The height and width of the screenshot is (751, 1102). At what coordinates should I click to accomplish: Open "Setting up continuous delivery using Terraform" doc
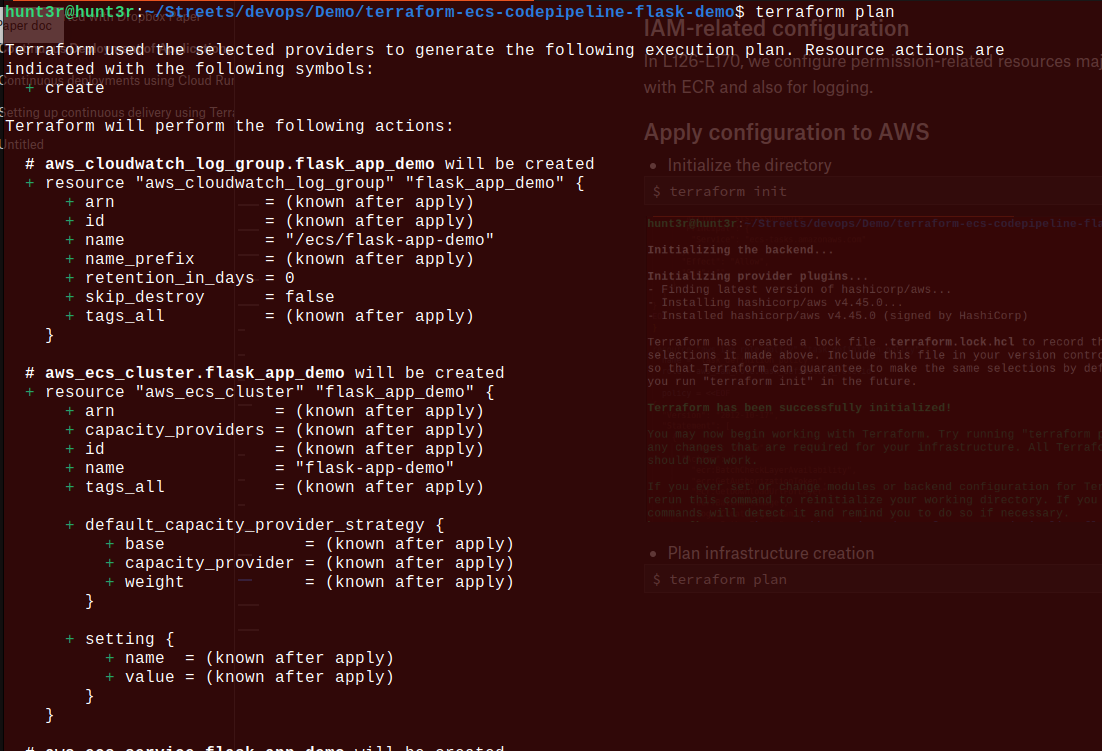[115, 112]
